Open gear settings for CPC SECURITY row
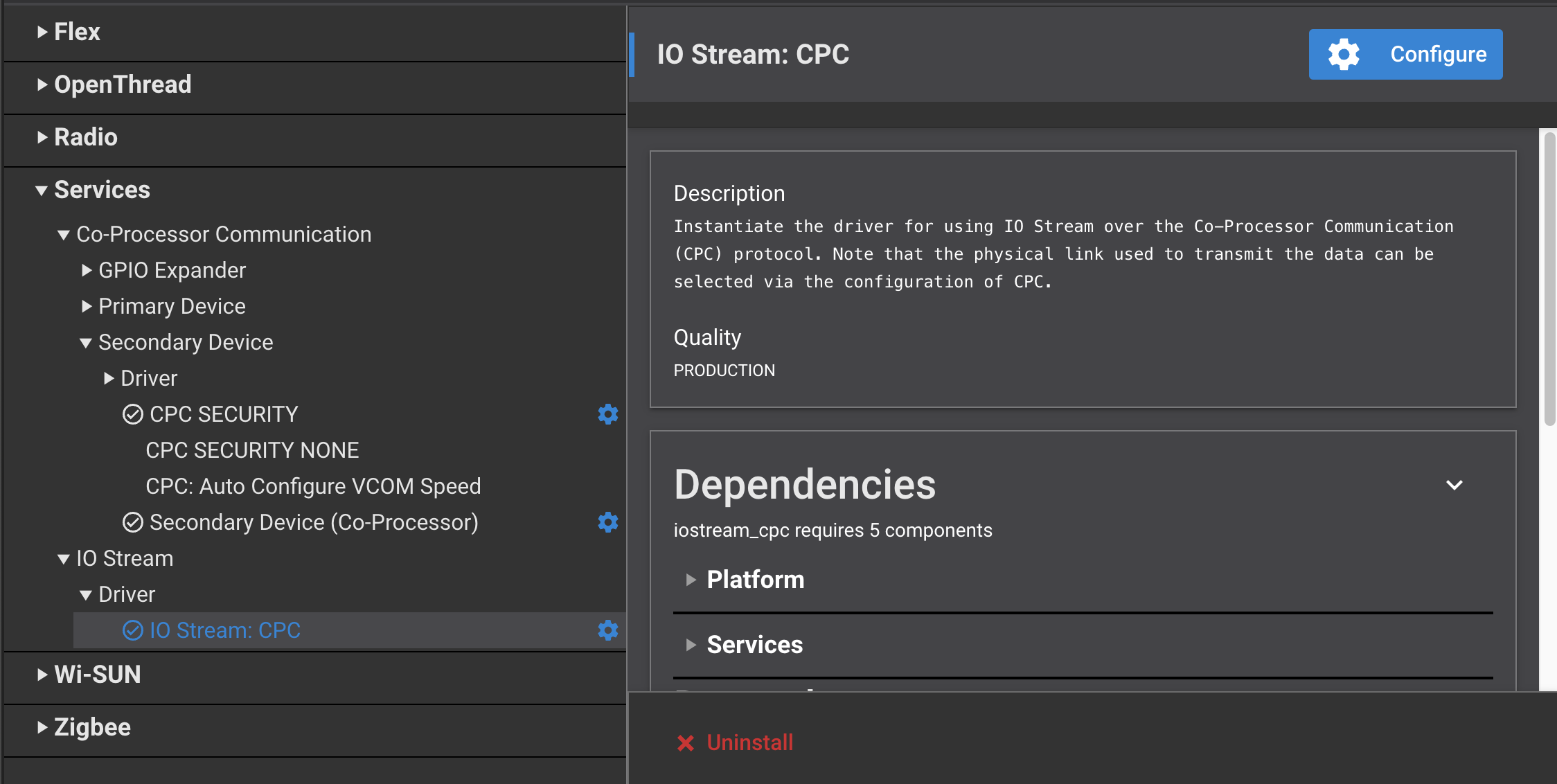 tap(607, 414)
